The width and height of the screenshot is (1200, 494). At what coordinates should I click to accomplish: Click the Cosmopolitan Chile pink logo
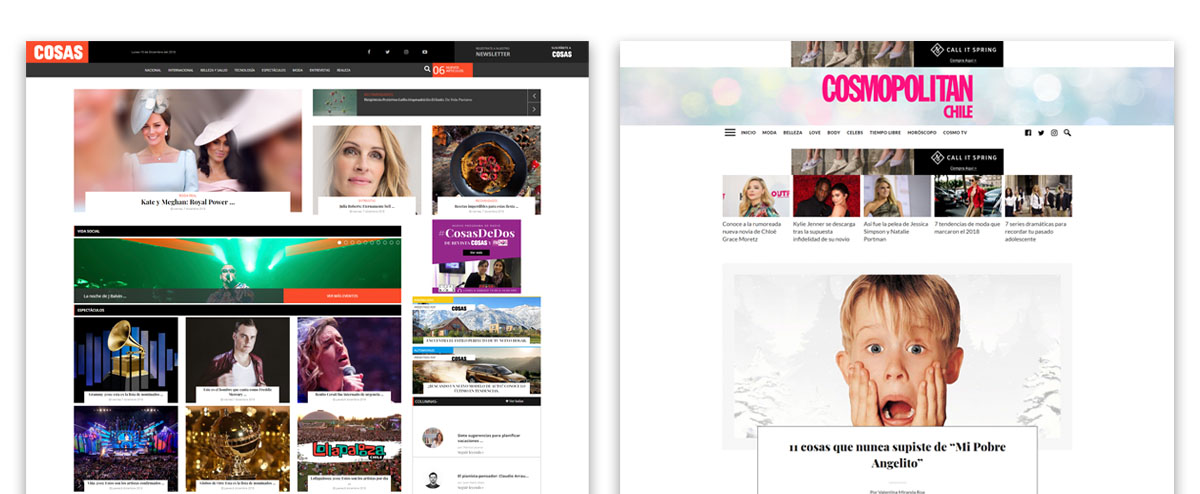tap(897, 95)
